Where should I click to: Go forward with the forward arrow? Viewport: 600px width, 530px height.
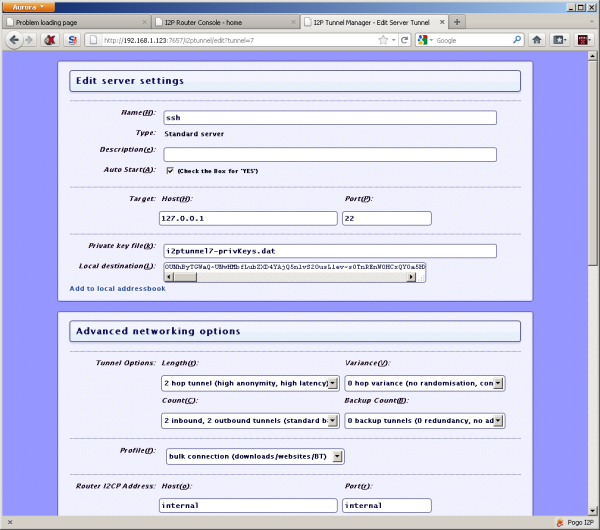pyautogui.click(x=29, y=40)
